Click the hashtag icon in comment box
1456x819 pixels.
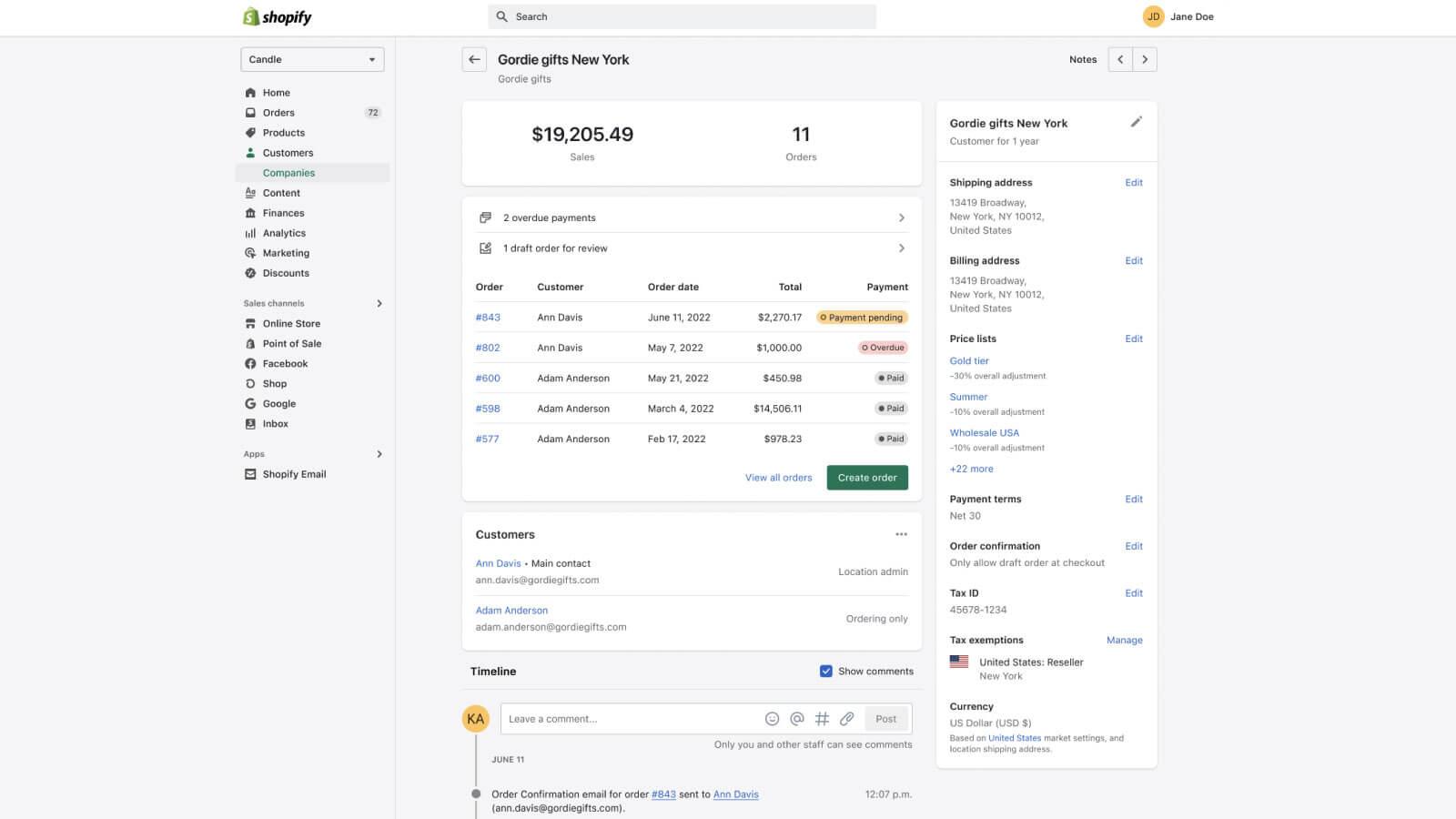822,719
